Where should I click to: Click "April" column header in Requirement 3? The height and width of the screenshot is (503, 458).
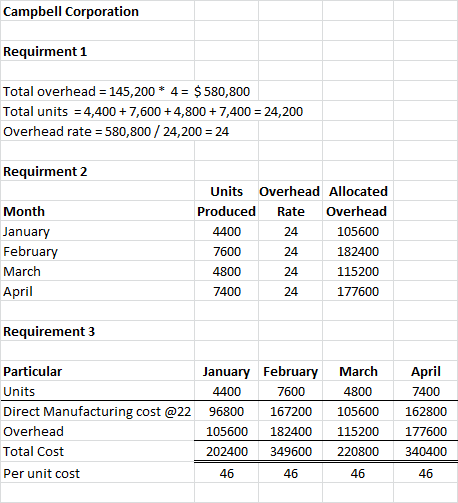[x=426, y=372]
